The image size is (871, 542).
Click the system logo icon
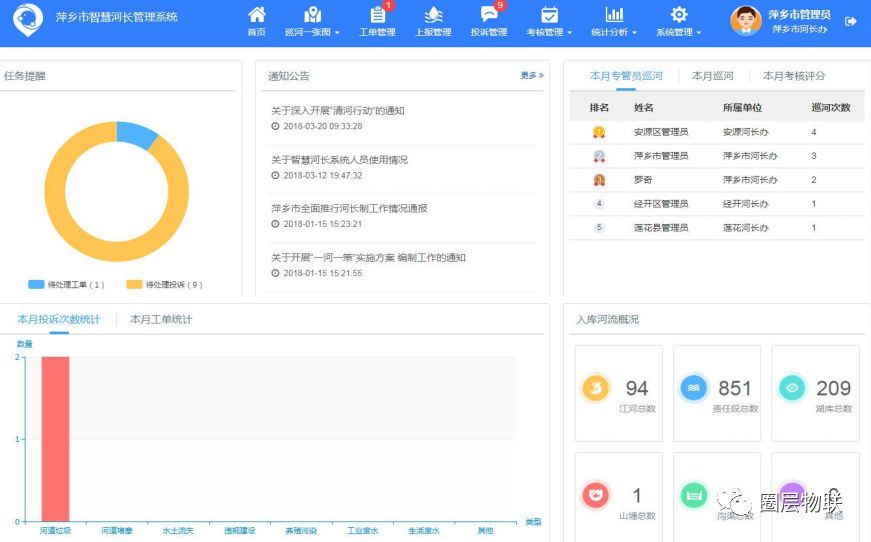tap(28, 19)
